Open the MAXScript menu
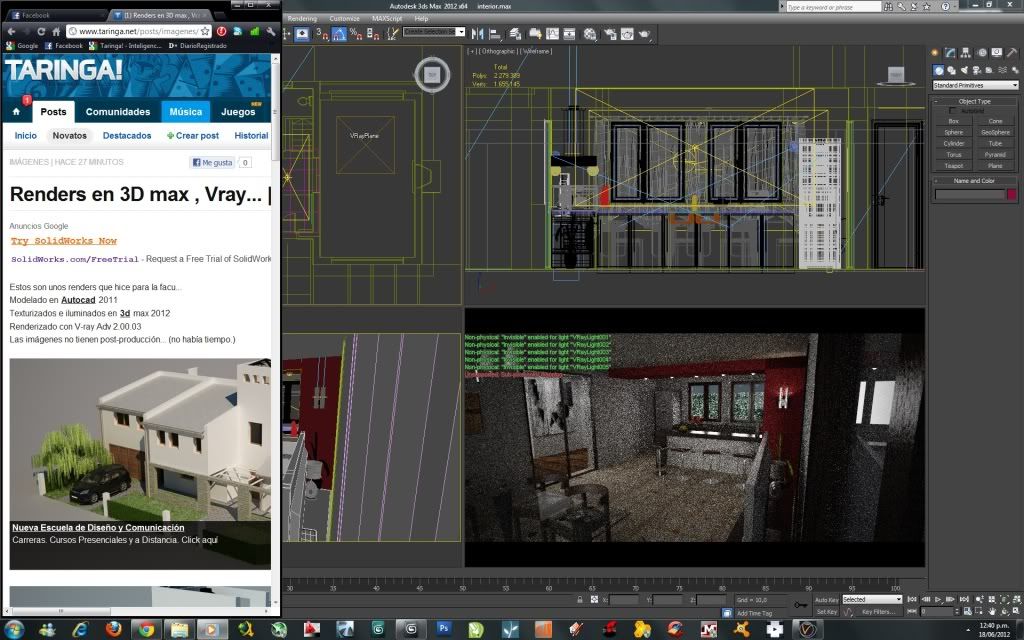 [x=387, y=18]
